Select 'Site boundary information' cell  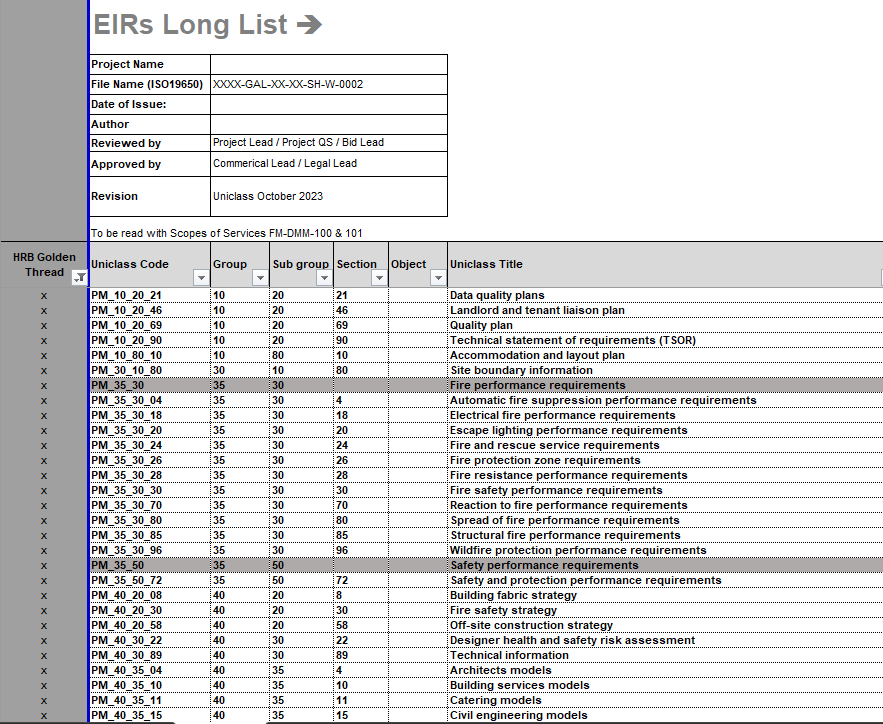[x=665, y=370]
